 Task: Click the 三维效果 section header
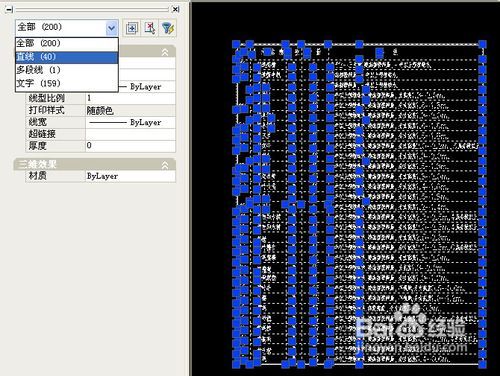pos(95,165)
